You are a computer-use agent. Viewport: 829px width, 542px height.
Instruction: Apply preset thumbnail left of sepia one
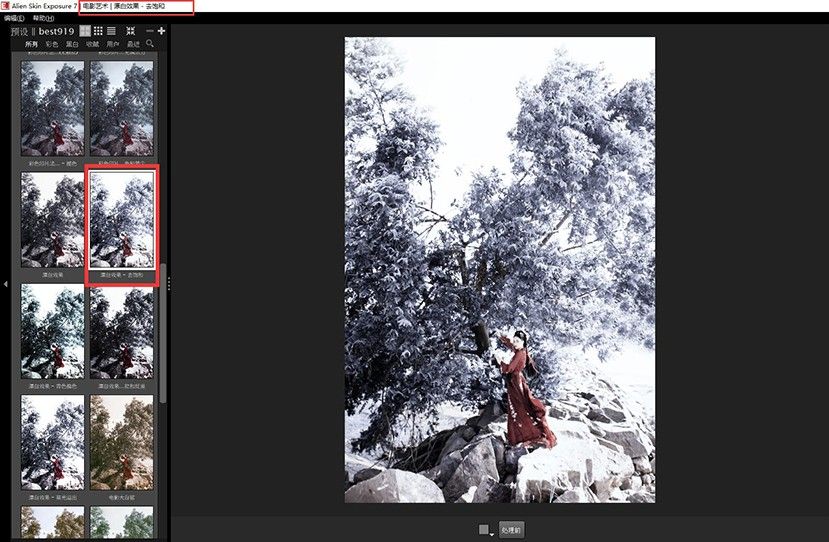(x=52, y=443)
